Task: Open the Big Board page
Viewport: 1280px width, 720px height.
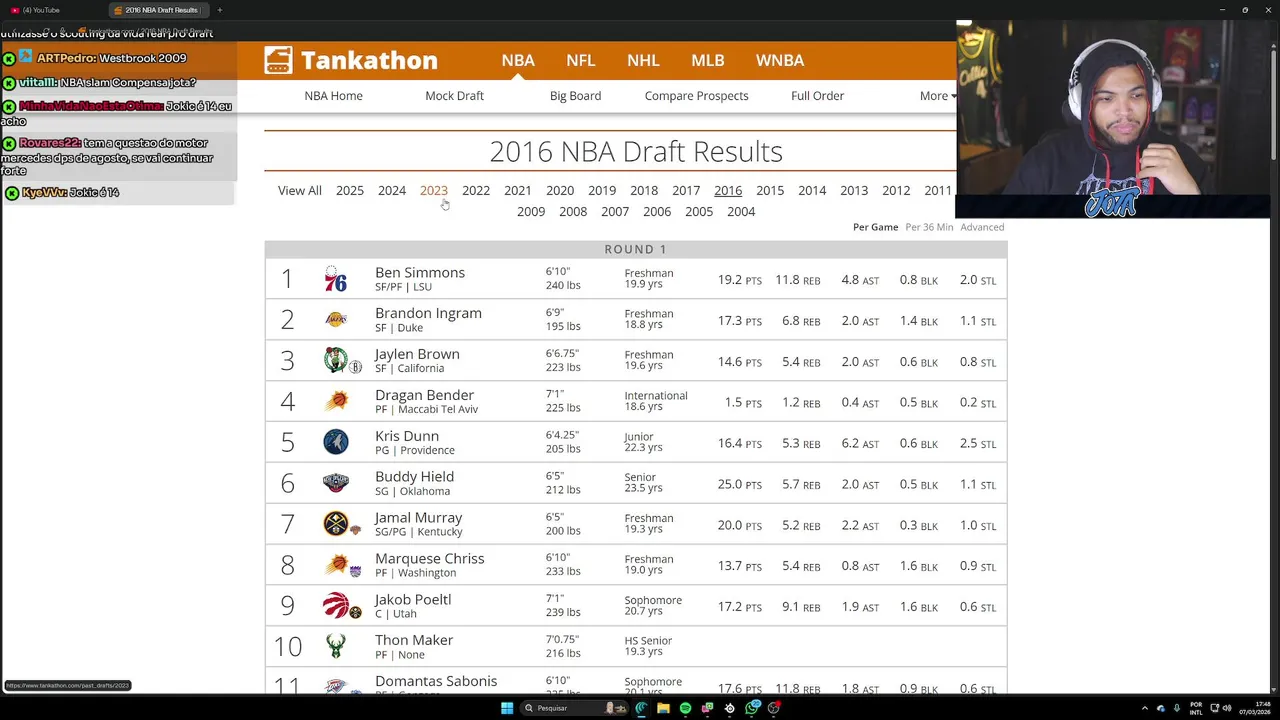Action: (575, 96)
